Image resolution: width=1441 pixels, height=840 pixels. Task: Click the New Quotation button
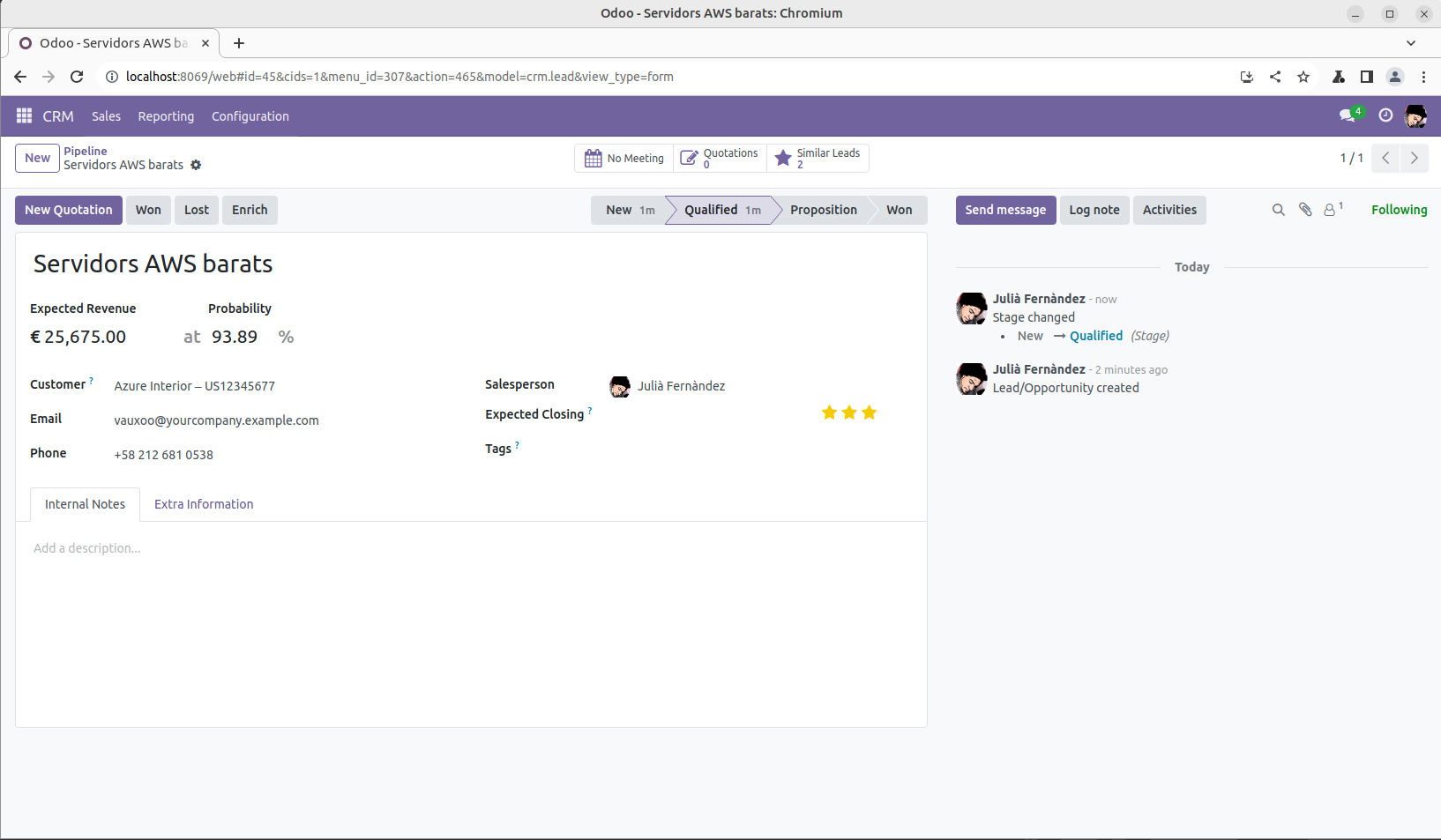point(69,210)
